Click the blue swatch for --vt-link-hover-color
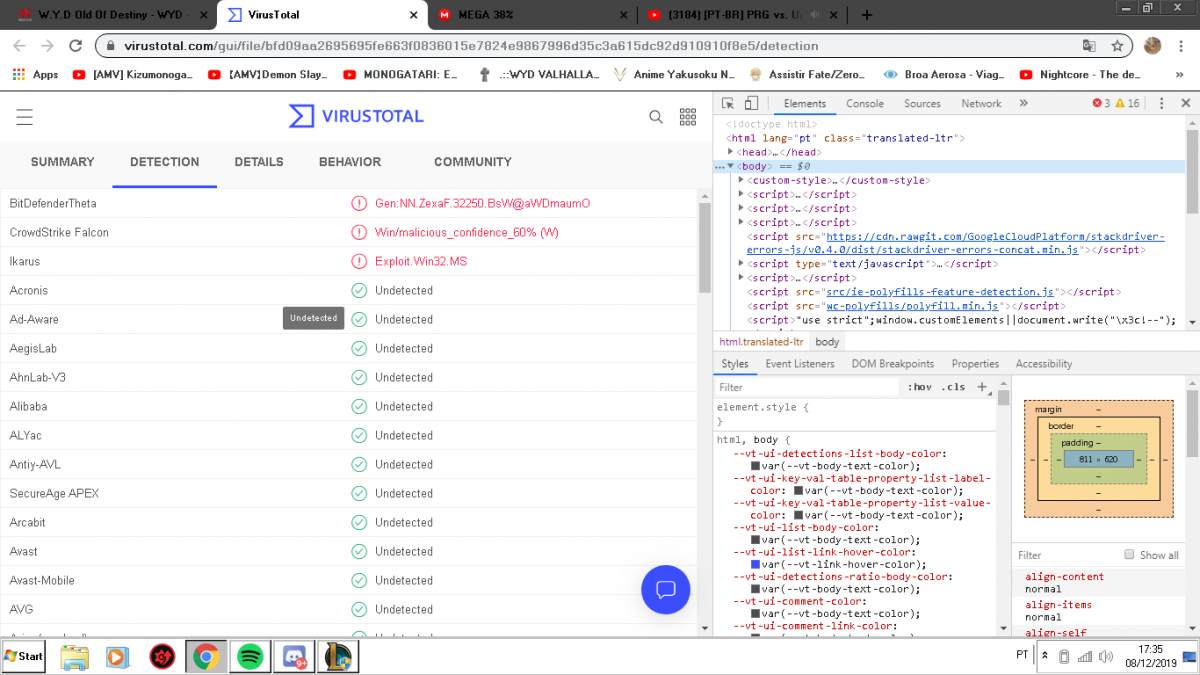Viewport: 1200px width, 675px height. click(x=756, y=564)
